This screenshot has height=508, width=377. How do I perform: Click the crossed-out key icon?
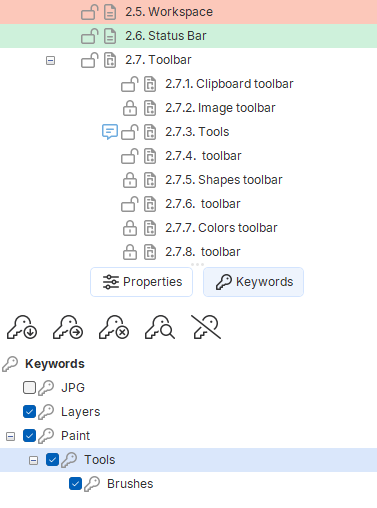click(x=206, y=327)
